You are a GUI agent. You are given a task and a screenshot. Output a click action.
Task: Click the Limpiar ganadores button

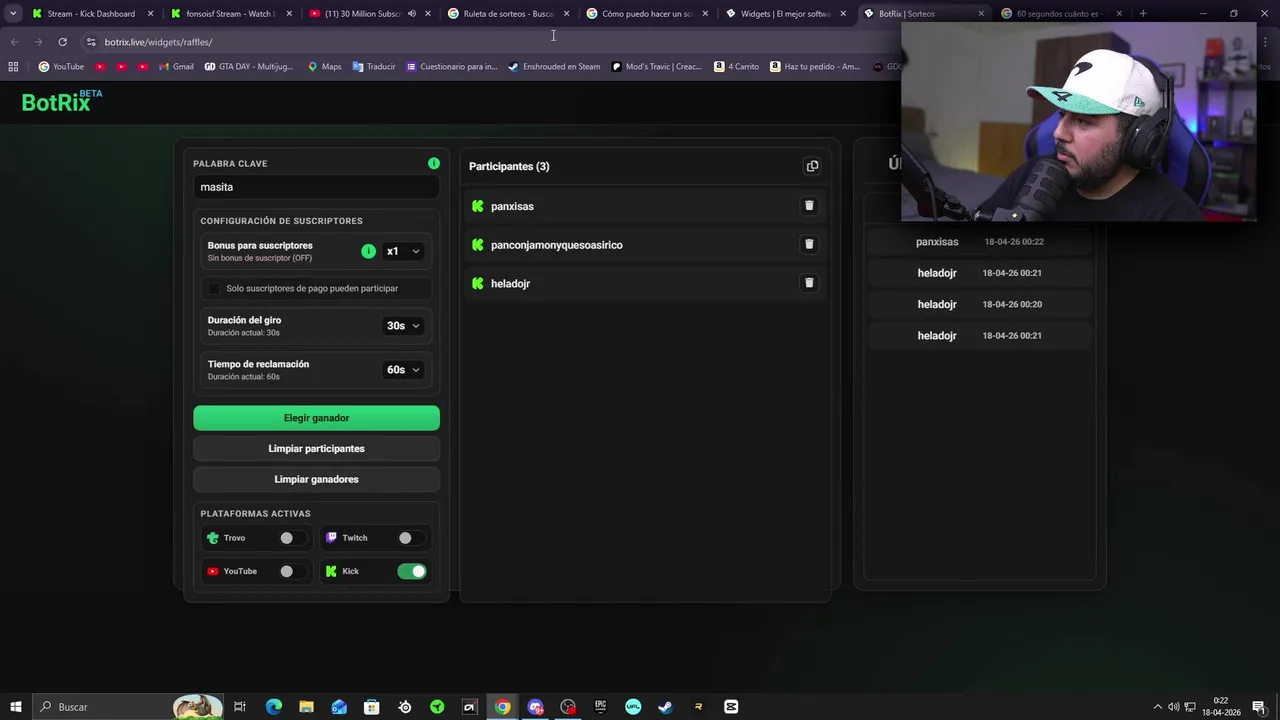pyautogui.click(x=316, y=479)
